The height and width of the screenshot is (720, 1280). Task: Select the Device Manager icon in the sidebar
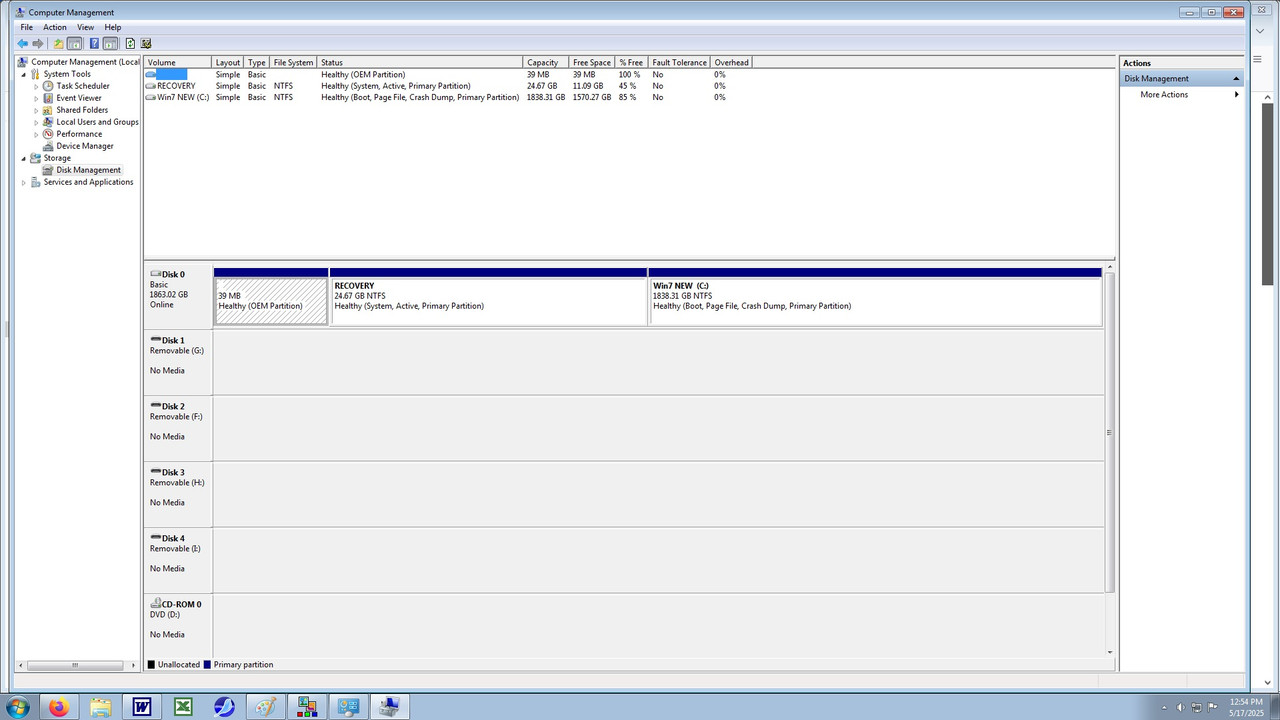pos(47,145)
